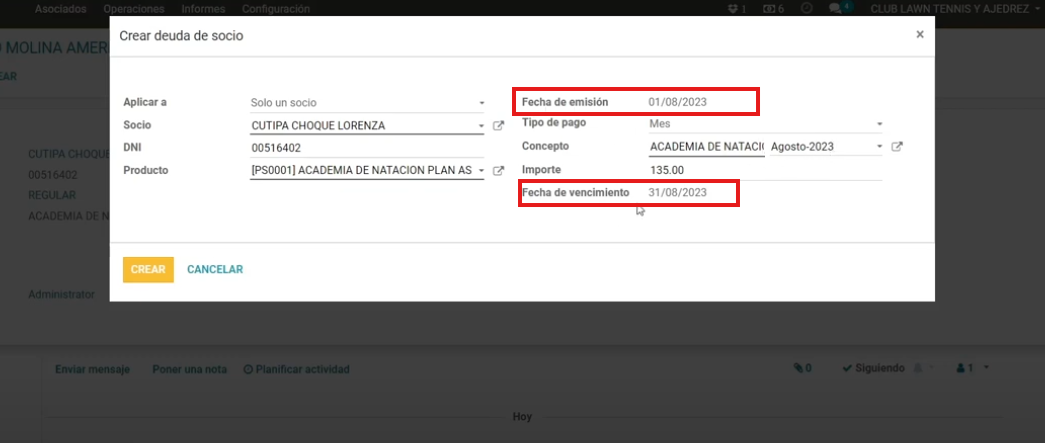The image size is (1045, 443).
Task: Click the background 00516402 value
Action: coord(53,175)
